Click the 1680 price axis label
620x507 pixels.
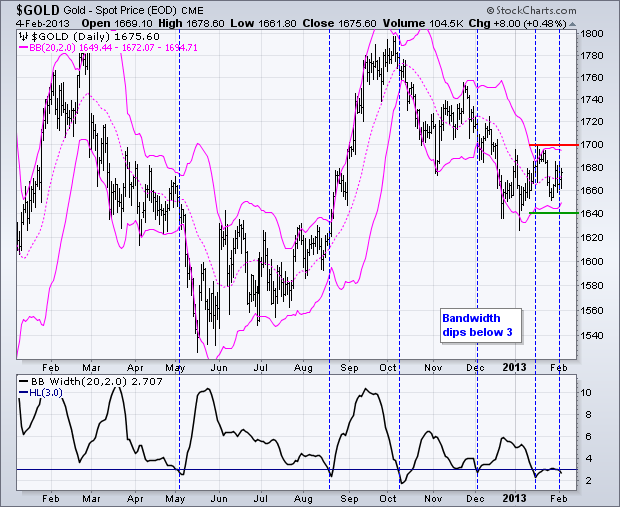[592, 168]
